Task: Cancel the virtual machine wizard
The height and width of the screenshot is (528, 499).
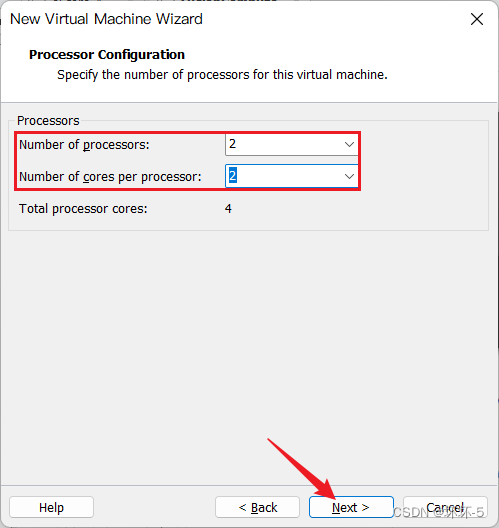Action: (445, 507)
